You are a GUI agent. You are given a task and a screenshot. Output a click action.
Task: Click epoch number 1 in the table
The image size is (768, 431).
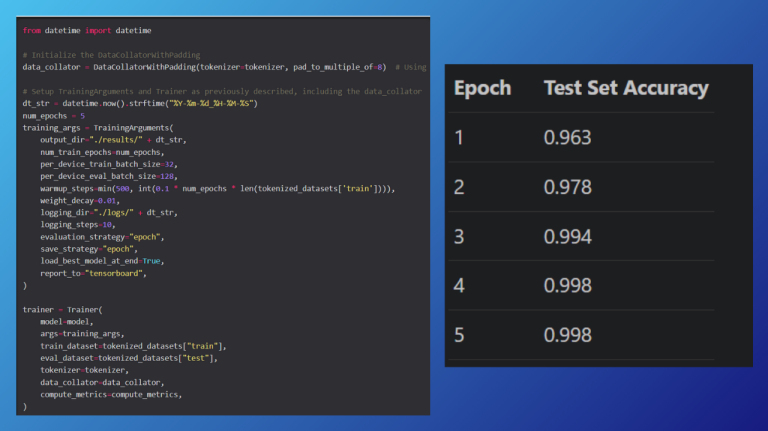coord(459,138)
